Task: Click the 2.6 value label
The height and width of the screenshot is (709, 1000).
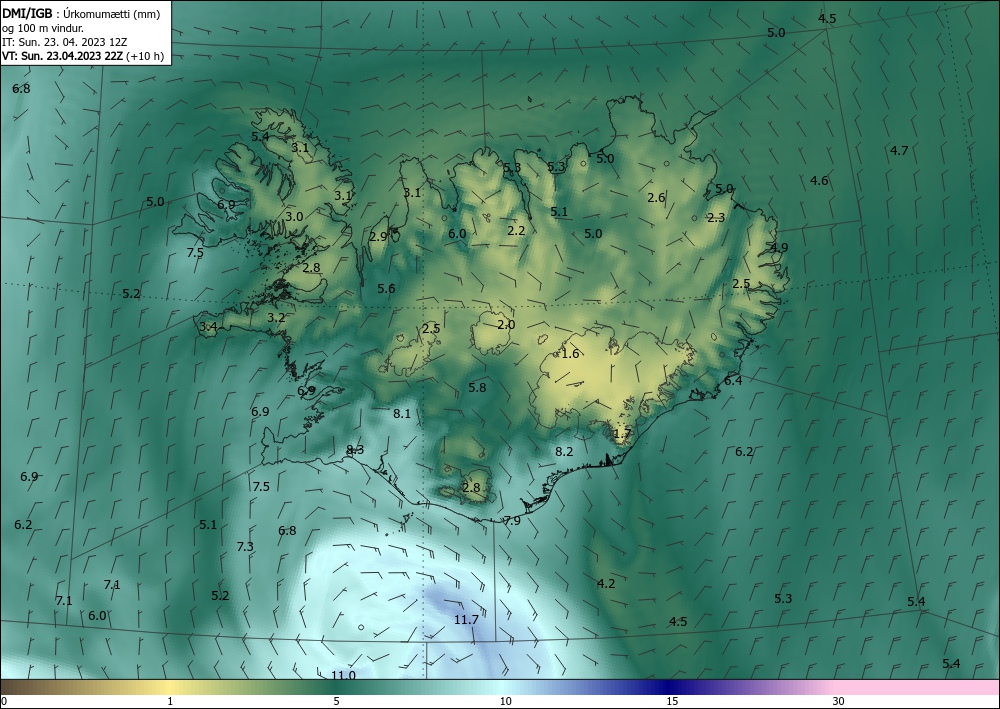Action: pyautogui.click(x=656, y=198)
